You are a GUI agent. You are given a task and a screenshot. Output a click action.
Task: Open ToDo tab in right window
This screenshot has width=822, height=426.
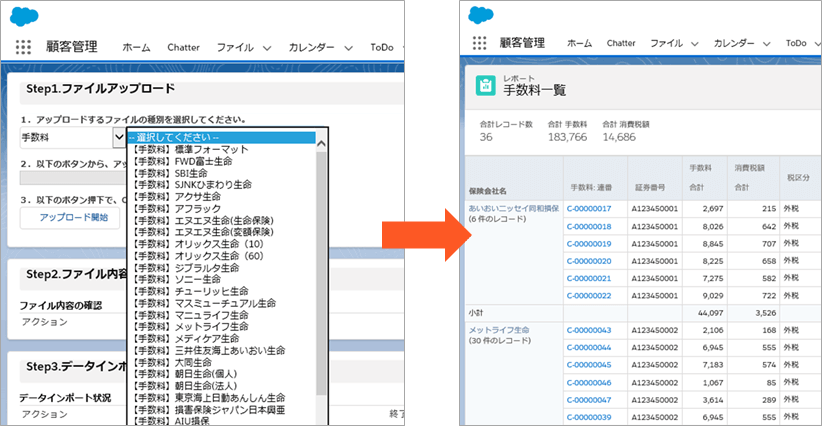tap(796, 43)
